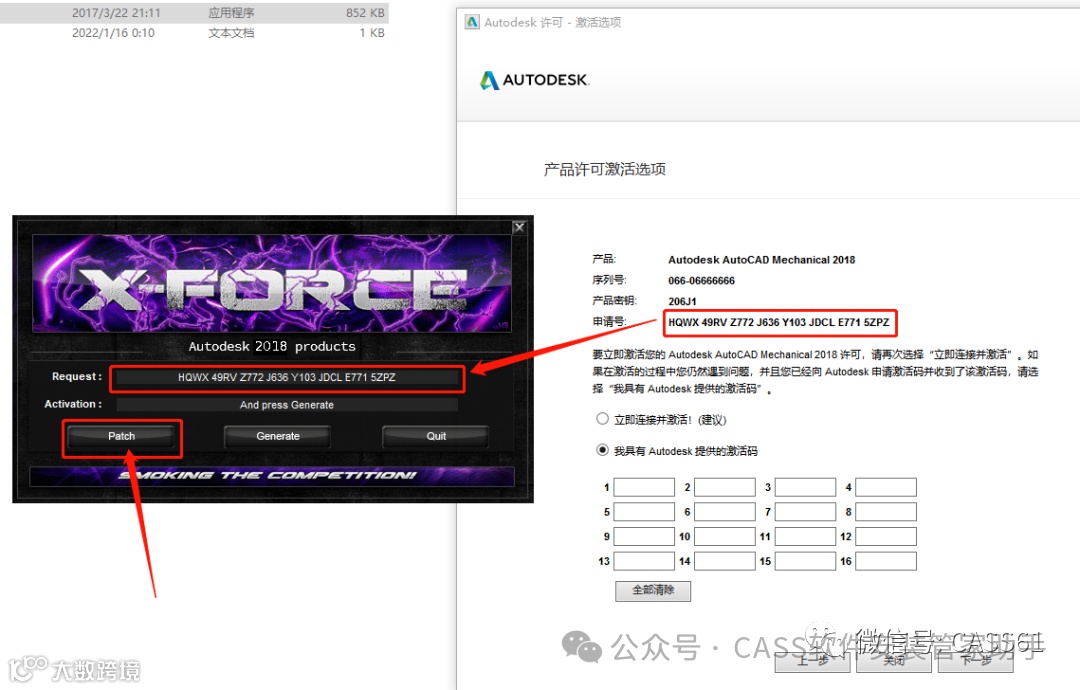Click activation code box number 13

tap(644, 561)
